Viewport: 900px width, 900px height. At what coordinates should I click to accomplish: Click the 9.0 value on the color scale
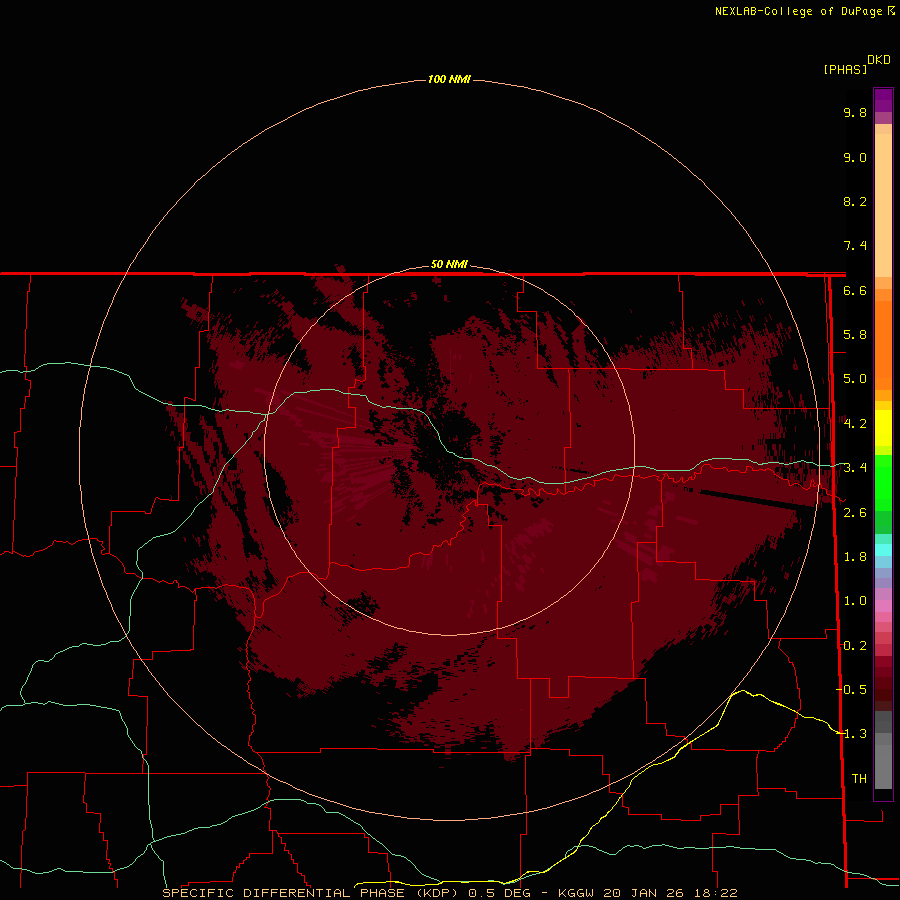pos(855,157)
